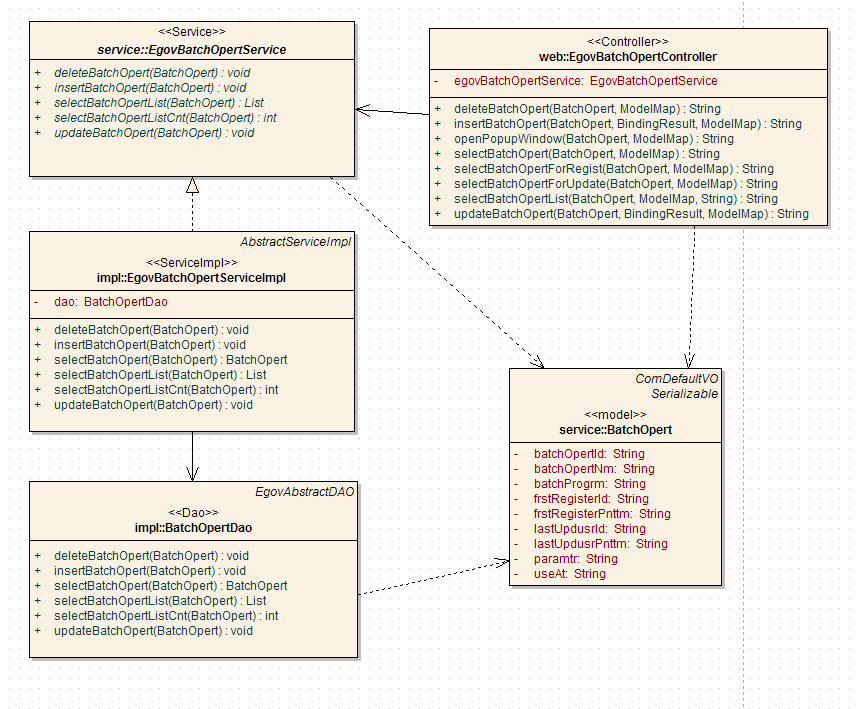Click the realization triangle arrowhead under EgovBatchOpertService
The height and width of the screenshot is (709, 857).
[192, 185]
